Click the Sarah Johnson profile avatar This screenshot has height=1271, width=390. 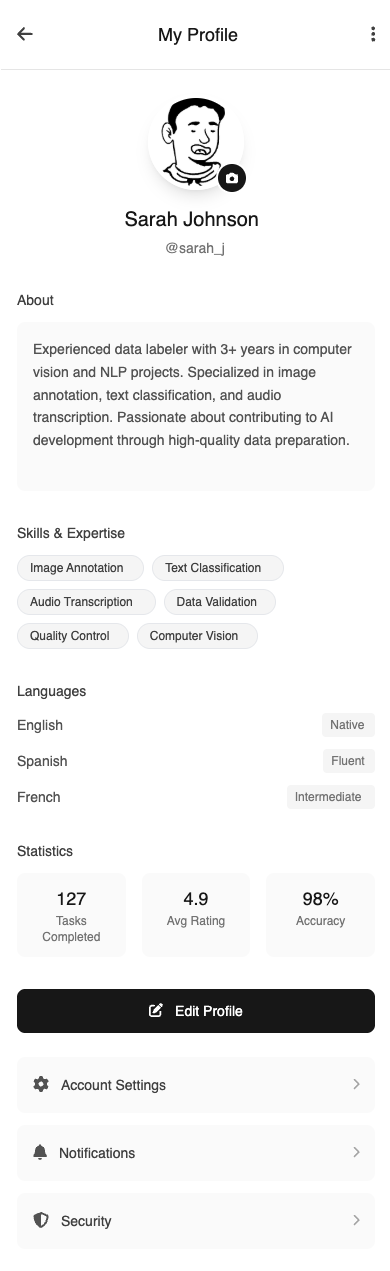[196, 143]
